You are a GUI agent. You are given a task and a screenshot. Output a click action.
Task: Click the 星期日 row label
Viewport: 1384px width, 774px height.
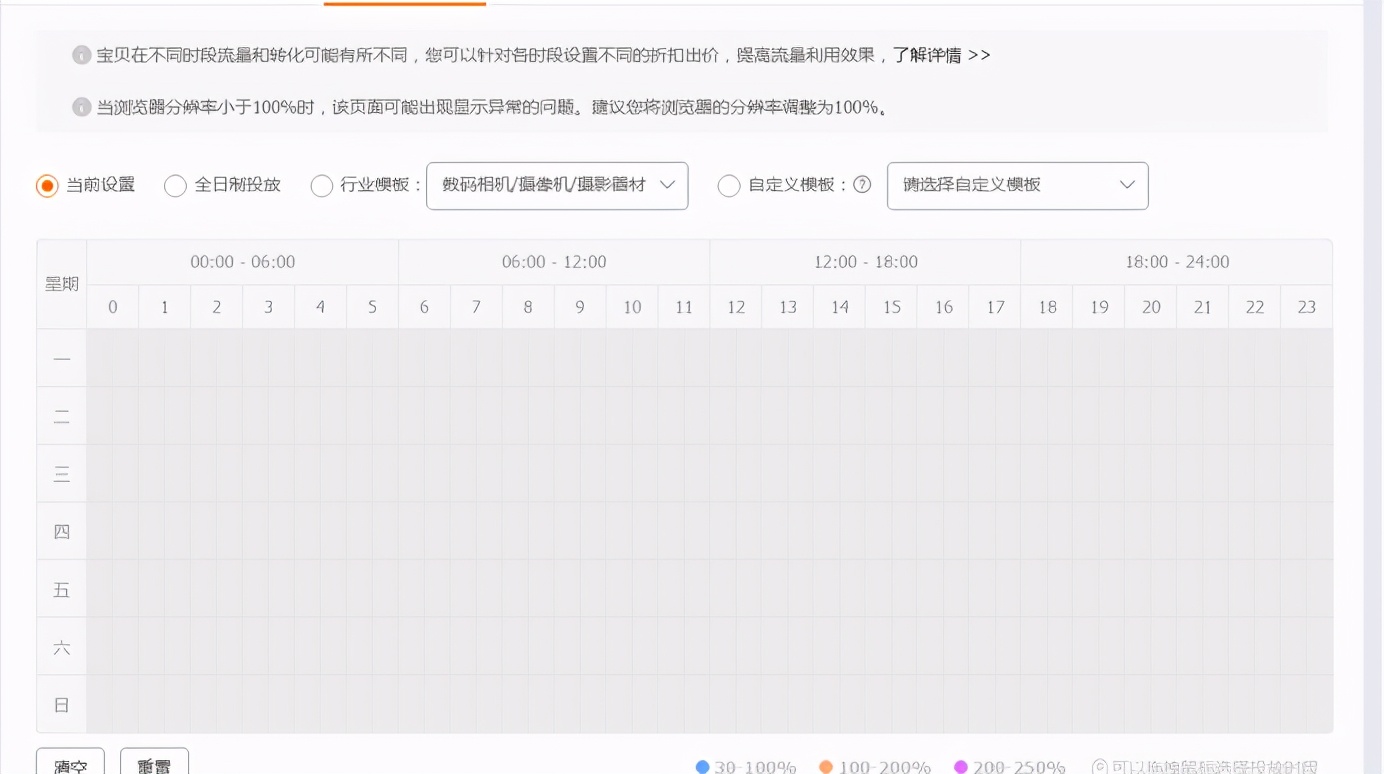(61, 704)
